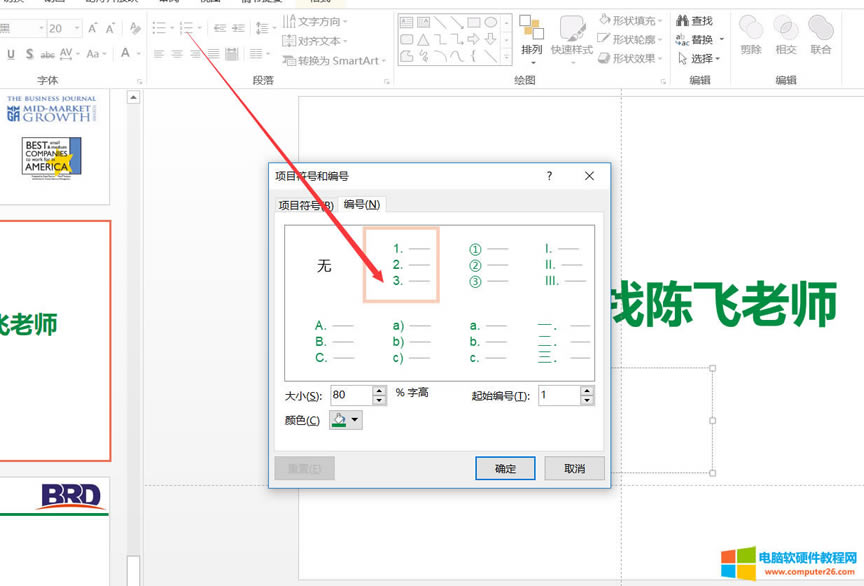The width and height of the screenshot is (864, 586).
Task: Select the ellipse shape in the shapes gallery
Action: [x=492, y=21]
